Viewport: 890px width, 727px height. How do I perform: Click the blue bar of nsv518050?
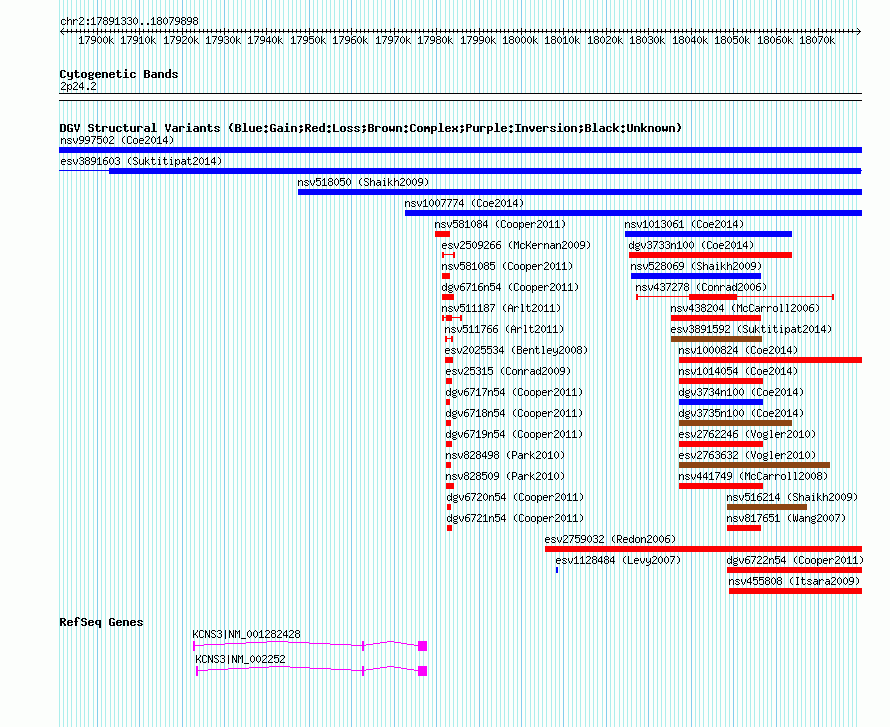tap(580, 192)
